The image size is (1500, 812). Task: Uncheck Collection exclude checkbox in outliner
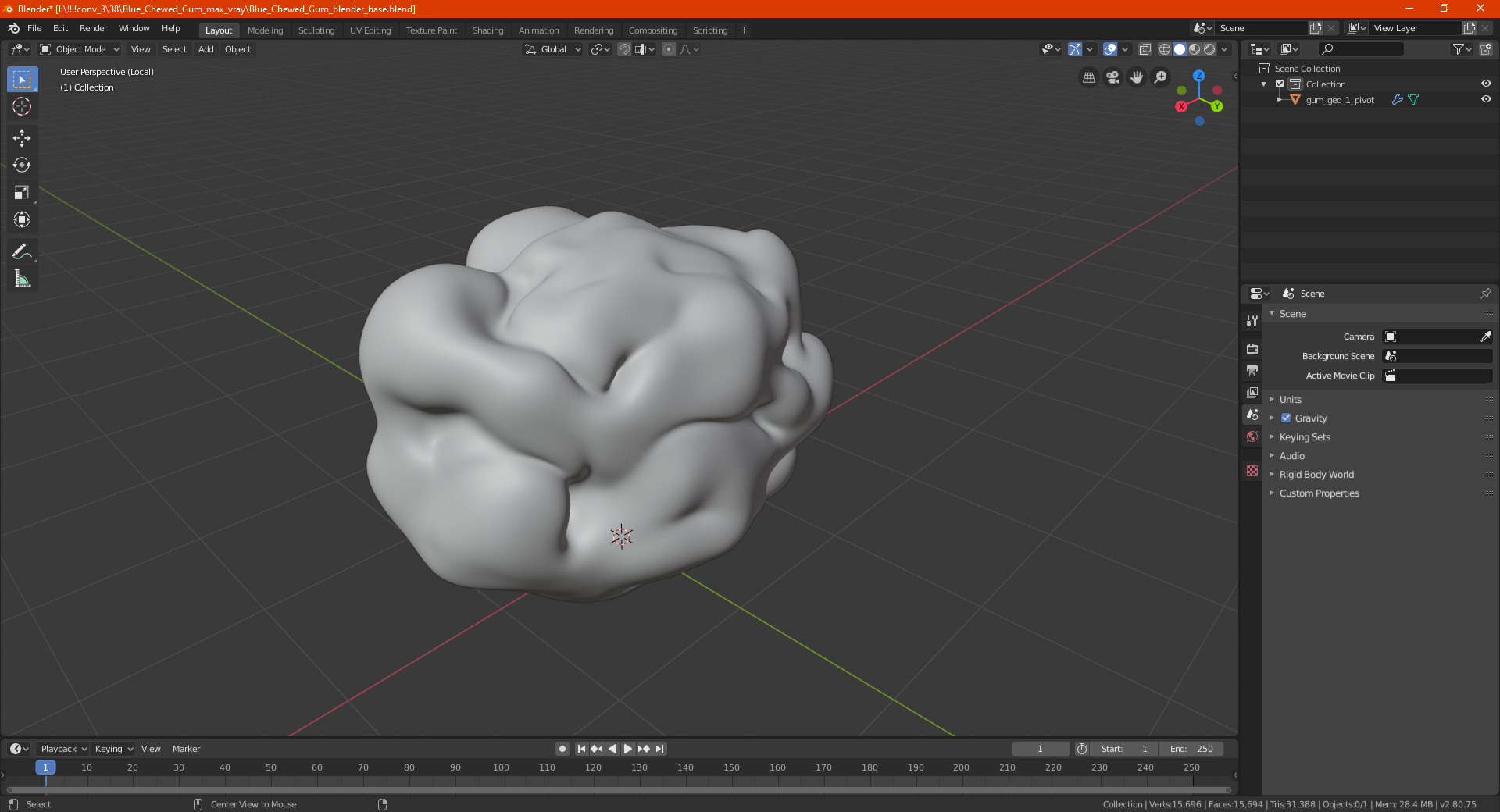point(1280,84)
